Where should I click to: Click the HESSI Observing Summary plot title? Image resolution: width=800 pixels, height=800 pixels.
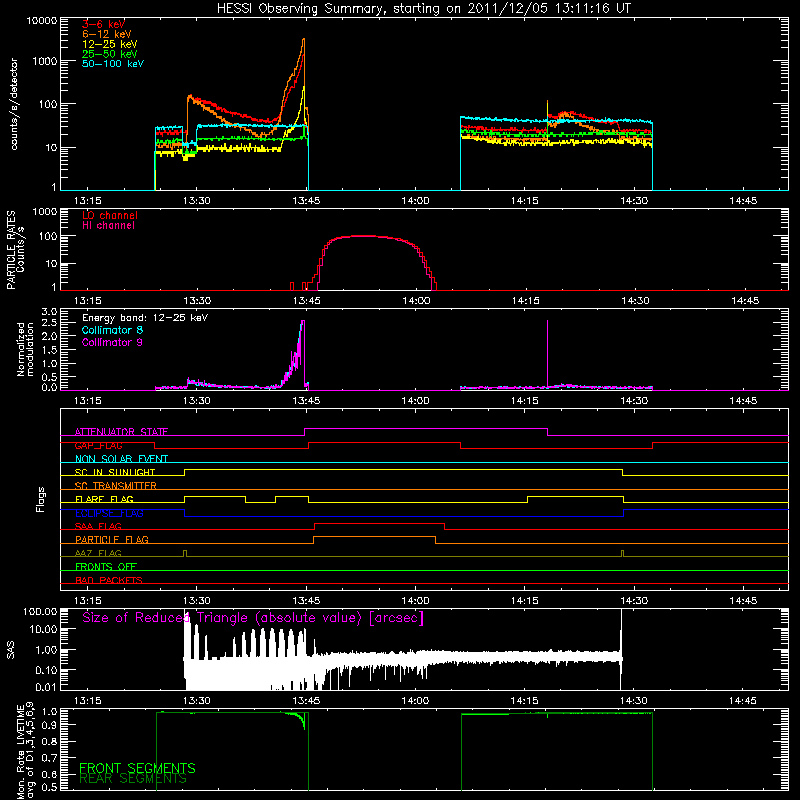click(424, 8)
